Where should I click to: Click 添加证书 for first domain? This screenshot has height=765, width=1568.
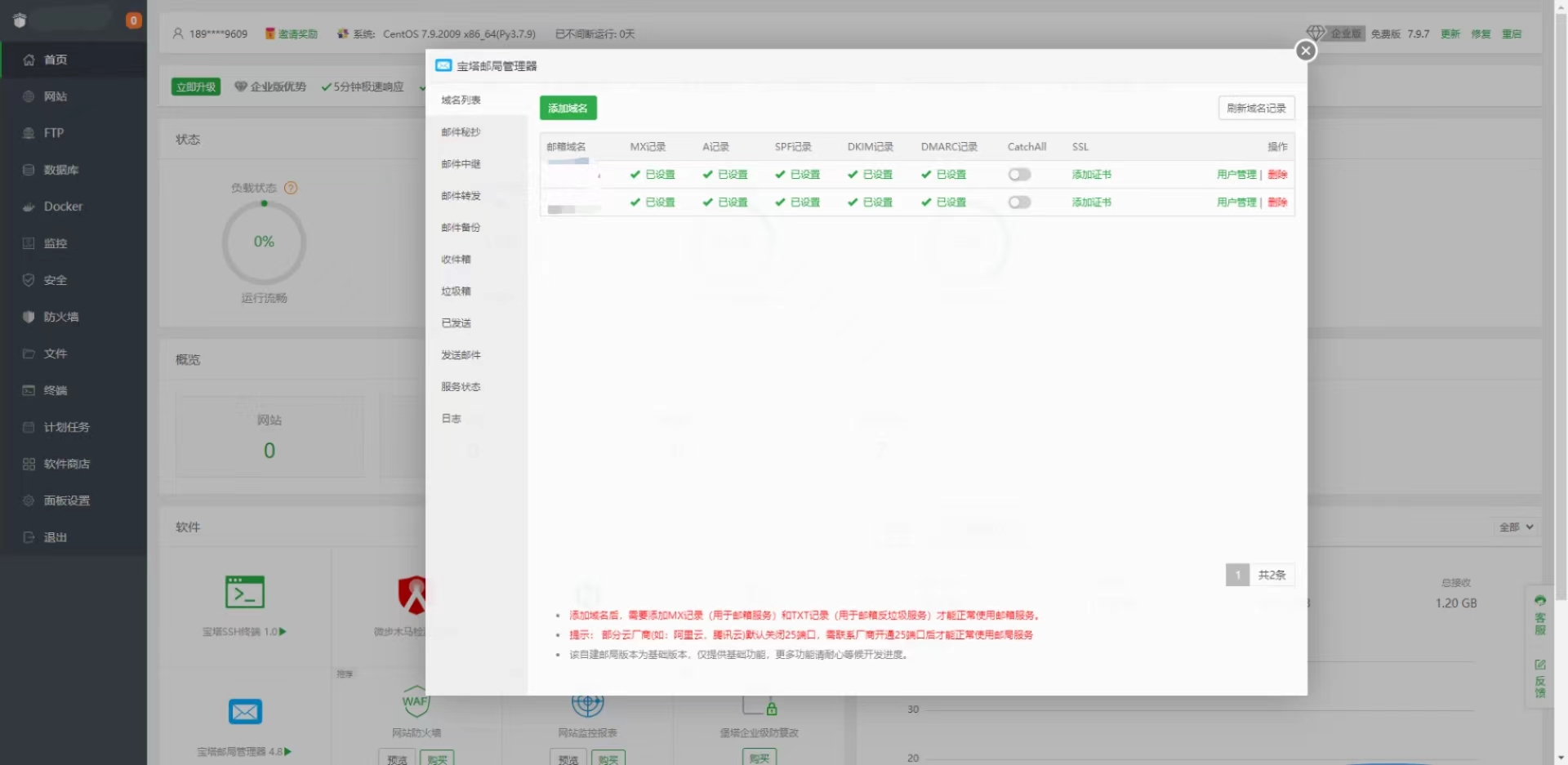(x=1092, y=175)
